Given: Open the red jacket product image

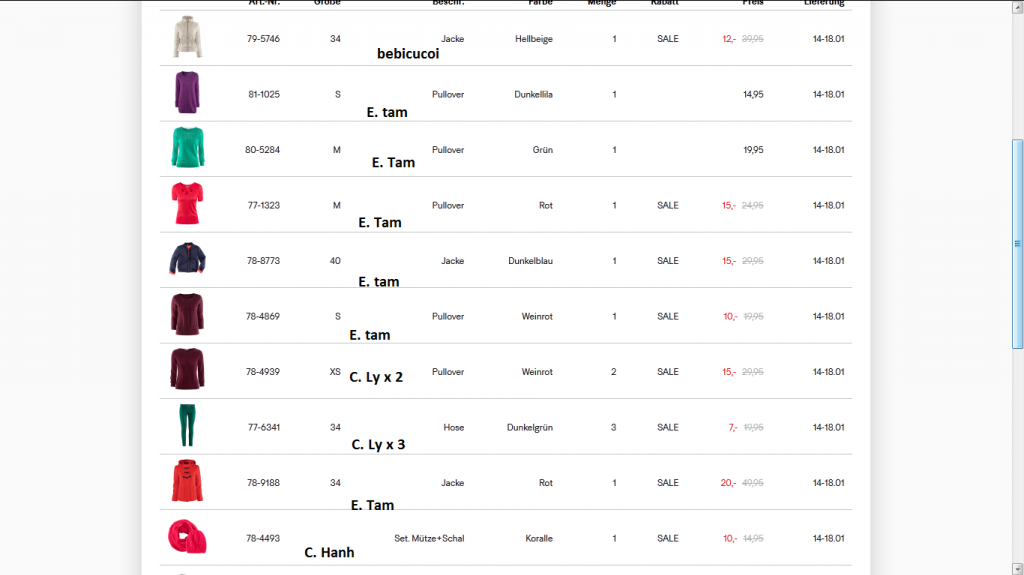Looking at the screenshot, I should [x=187, y=482].
